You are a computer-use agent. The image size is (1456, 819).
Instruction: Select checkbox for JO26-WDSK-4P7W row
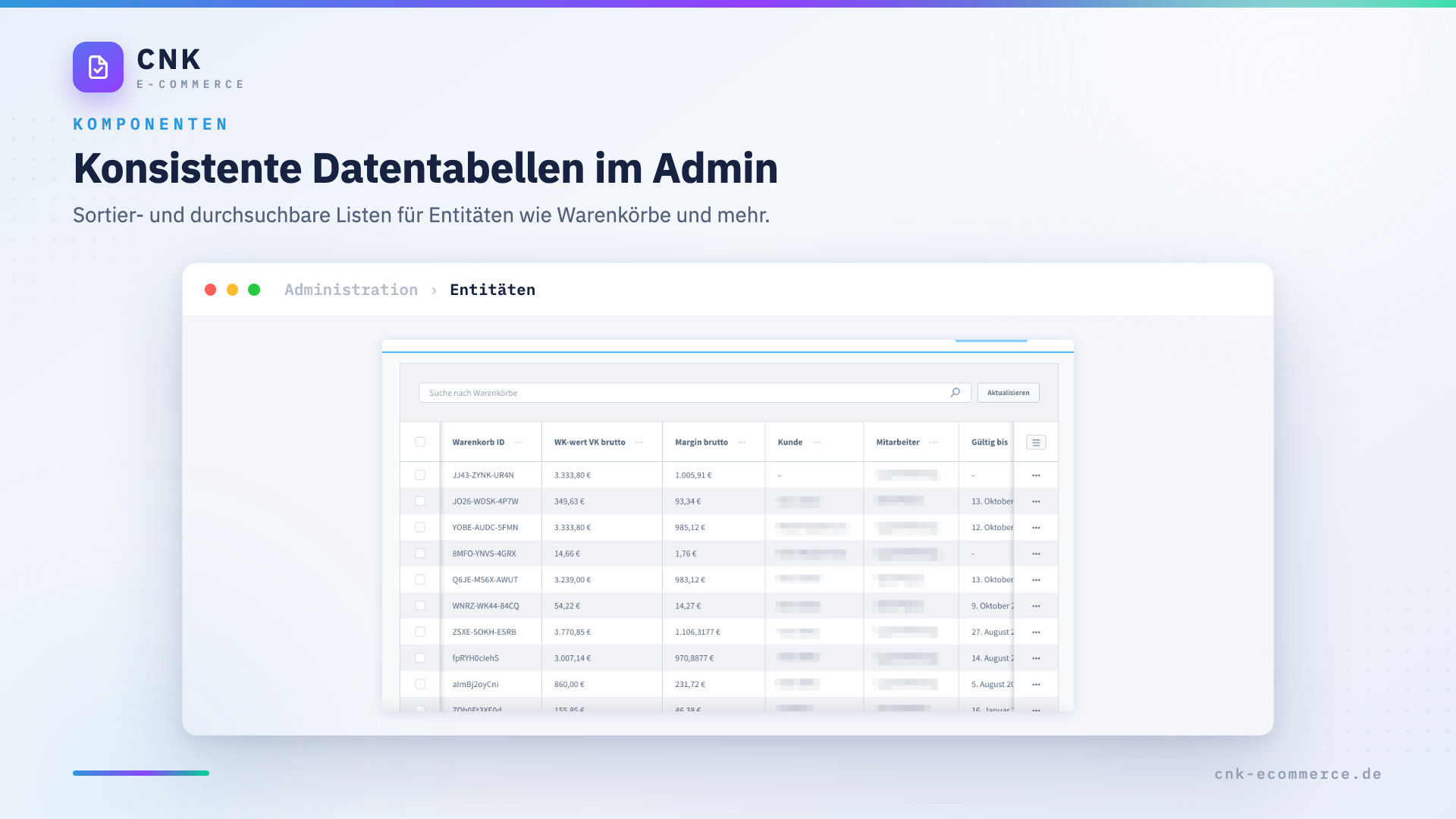(420, 501)
